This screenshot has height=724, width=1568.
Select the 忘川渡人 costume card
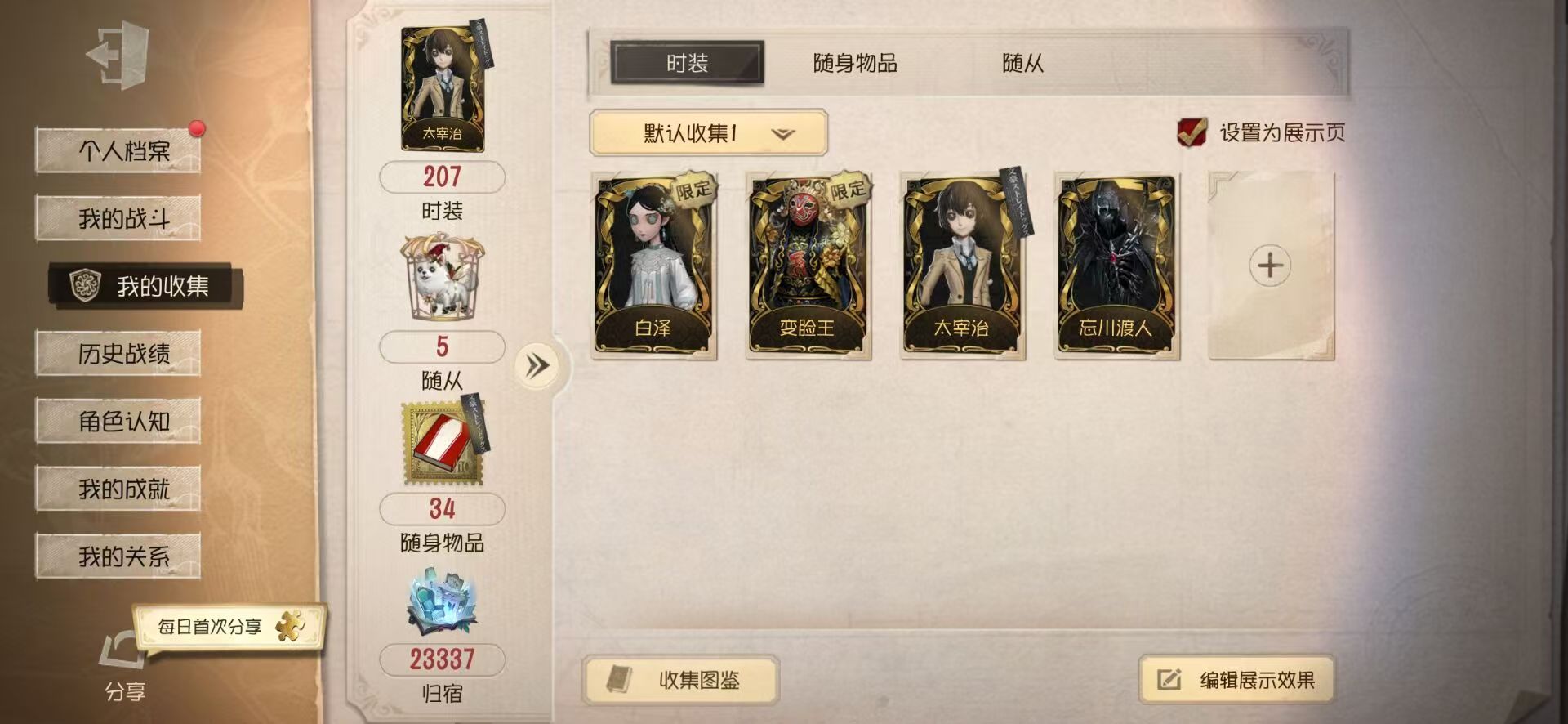1116,266
